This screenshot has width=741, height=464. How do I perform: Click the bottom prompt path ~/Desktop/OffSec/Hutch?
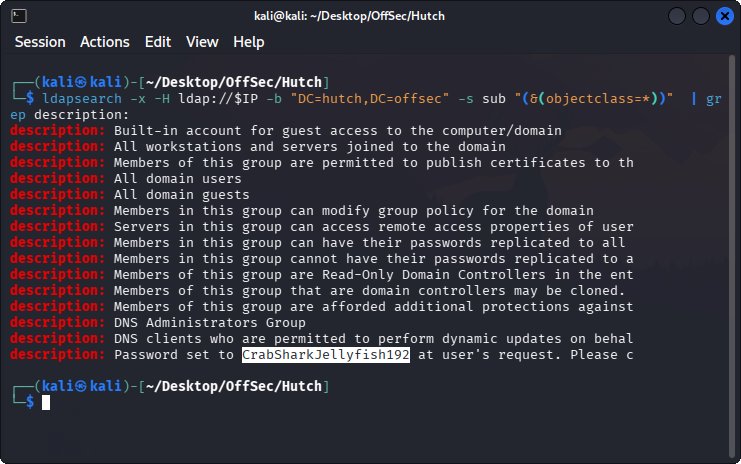234,387
